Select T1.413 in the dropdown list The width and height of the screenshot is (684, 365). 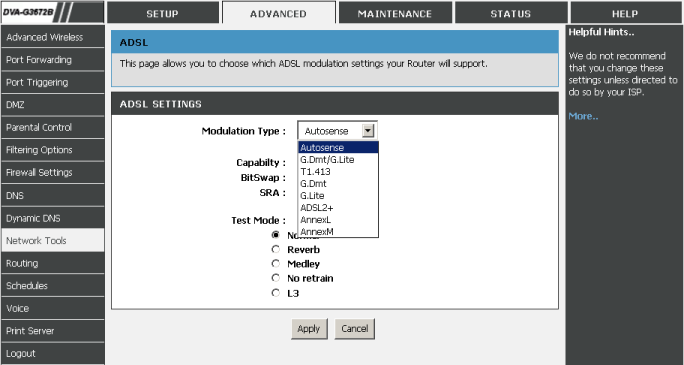tap(338, 171)
